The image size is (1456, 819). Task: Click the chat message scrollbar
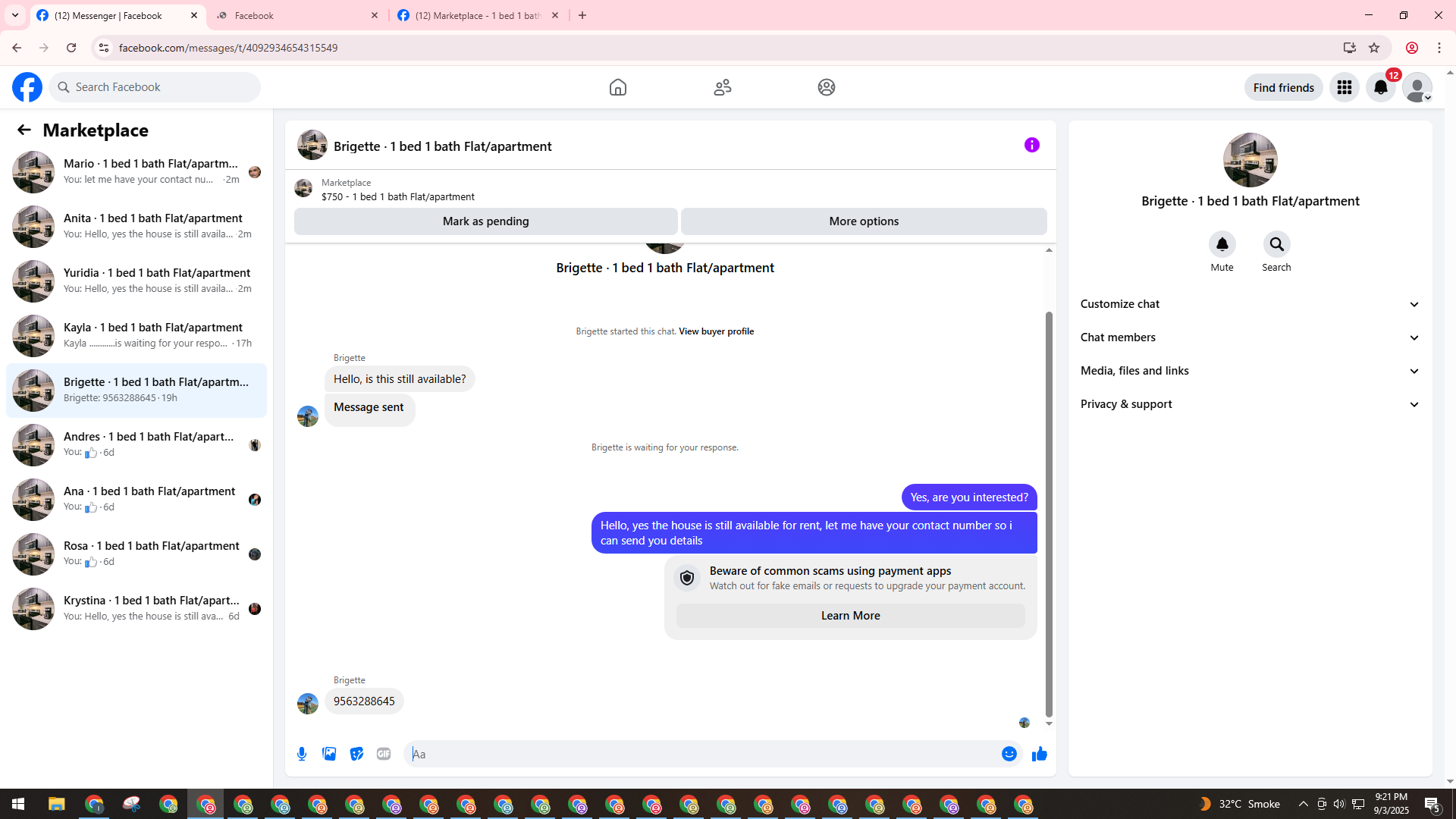click(1049, 513)
